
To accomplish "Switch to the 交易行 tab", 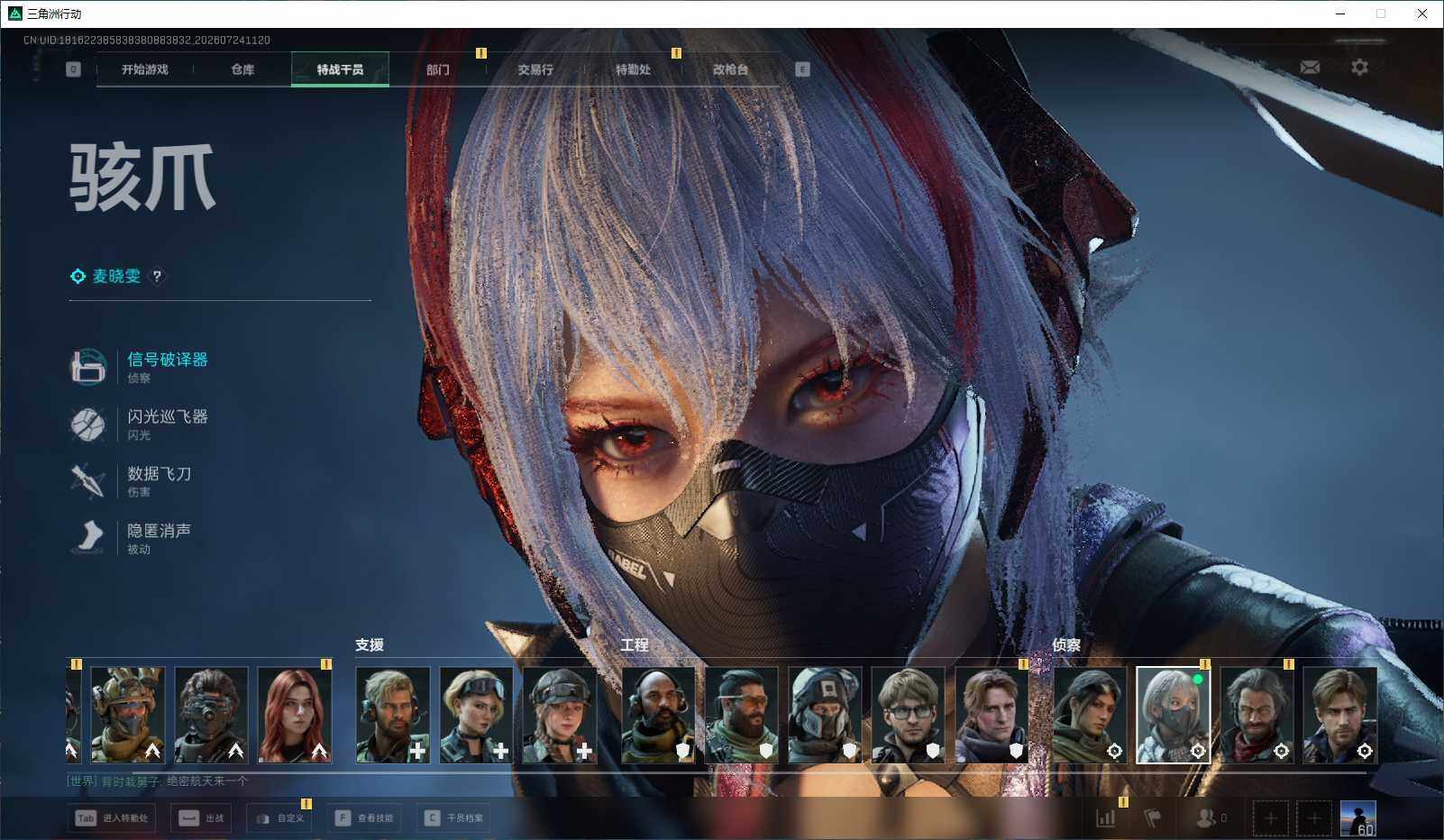I will (535, 69).
